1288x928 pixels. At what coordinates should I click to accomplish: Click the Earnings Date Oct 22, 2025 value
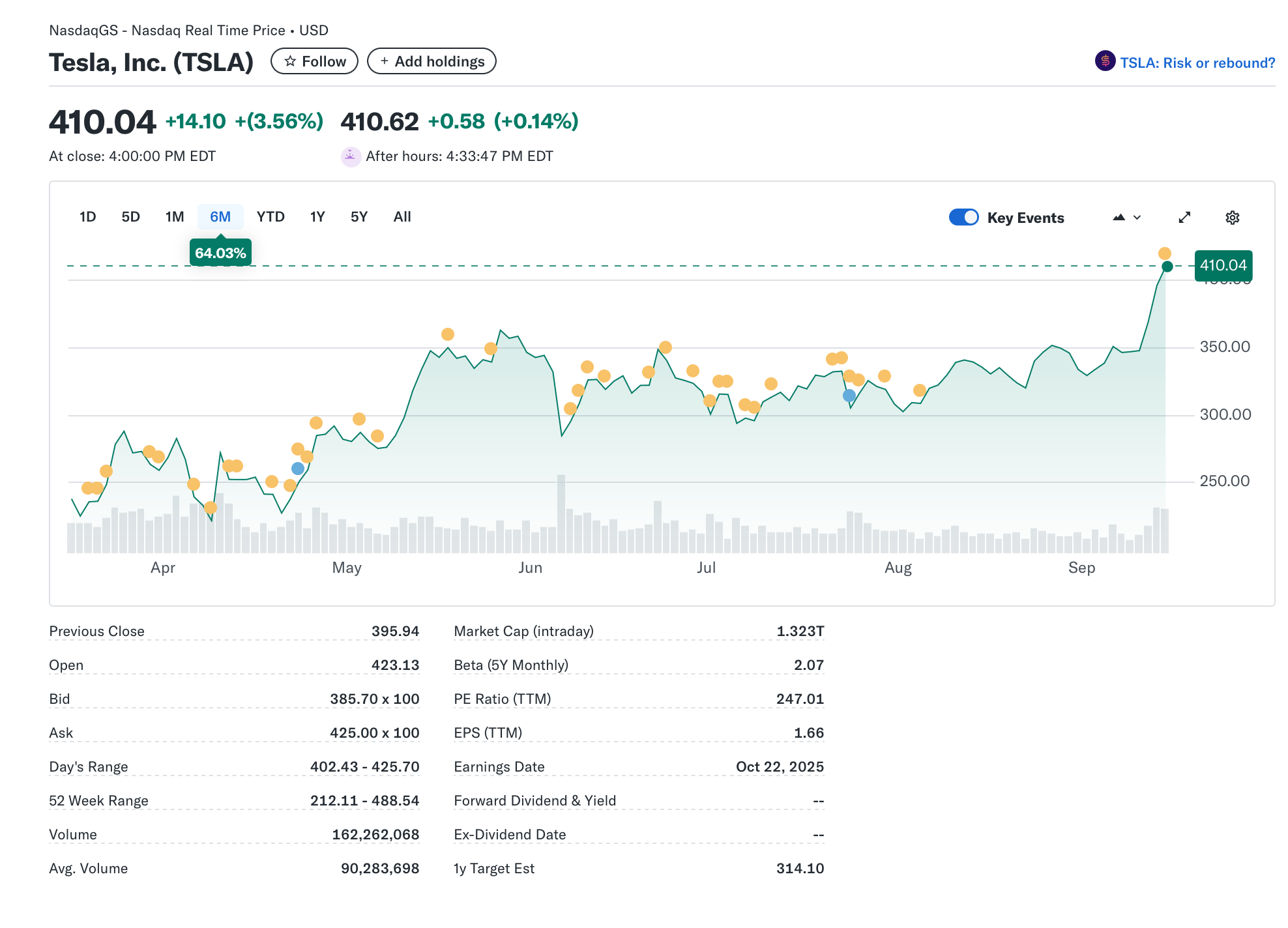(x=780, y=767)
